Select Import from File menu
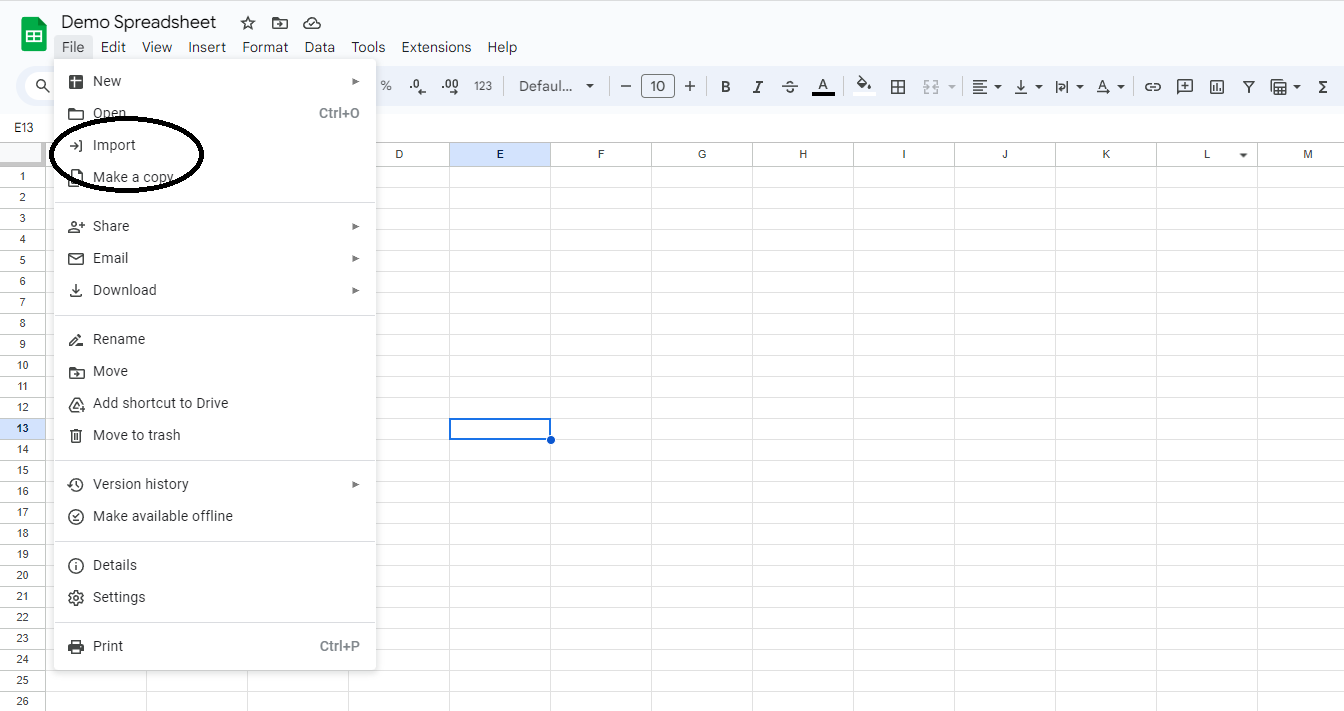This screenshot has height=711, width=1344. click(114, 145)
